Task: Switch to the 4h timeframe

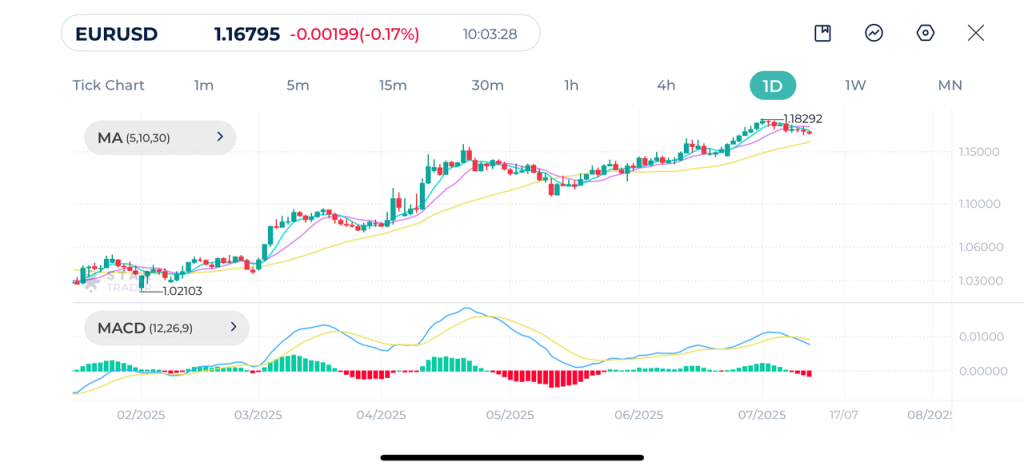Action: (666, 85)
